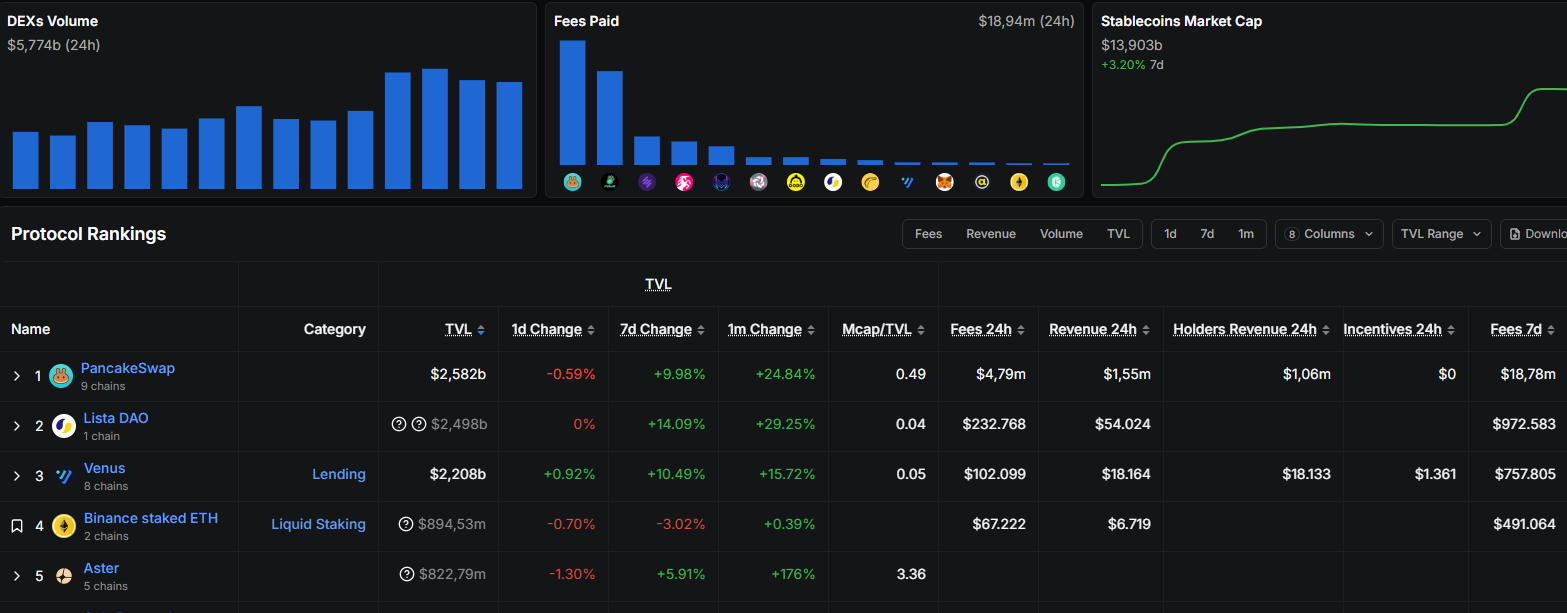Viewport: 1567px width, 613px height.
Task: Click Aster's 3.36 Mcap/TVL value
Action: point(912,574)
